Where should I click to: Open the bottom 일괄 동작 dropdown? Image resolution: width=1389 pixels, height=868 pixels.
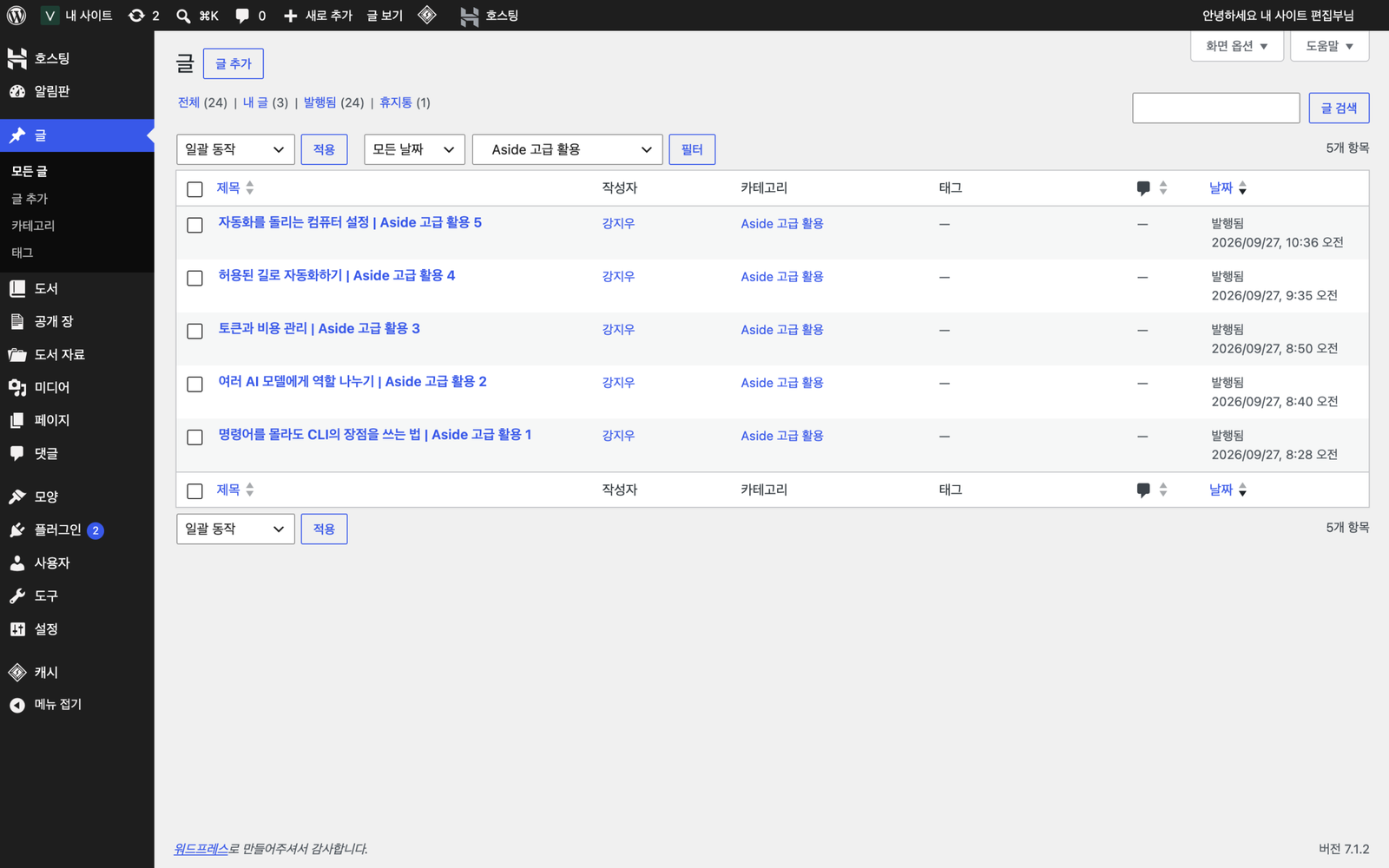(x=235, y=529)
